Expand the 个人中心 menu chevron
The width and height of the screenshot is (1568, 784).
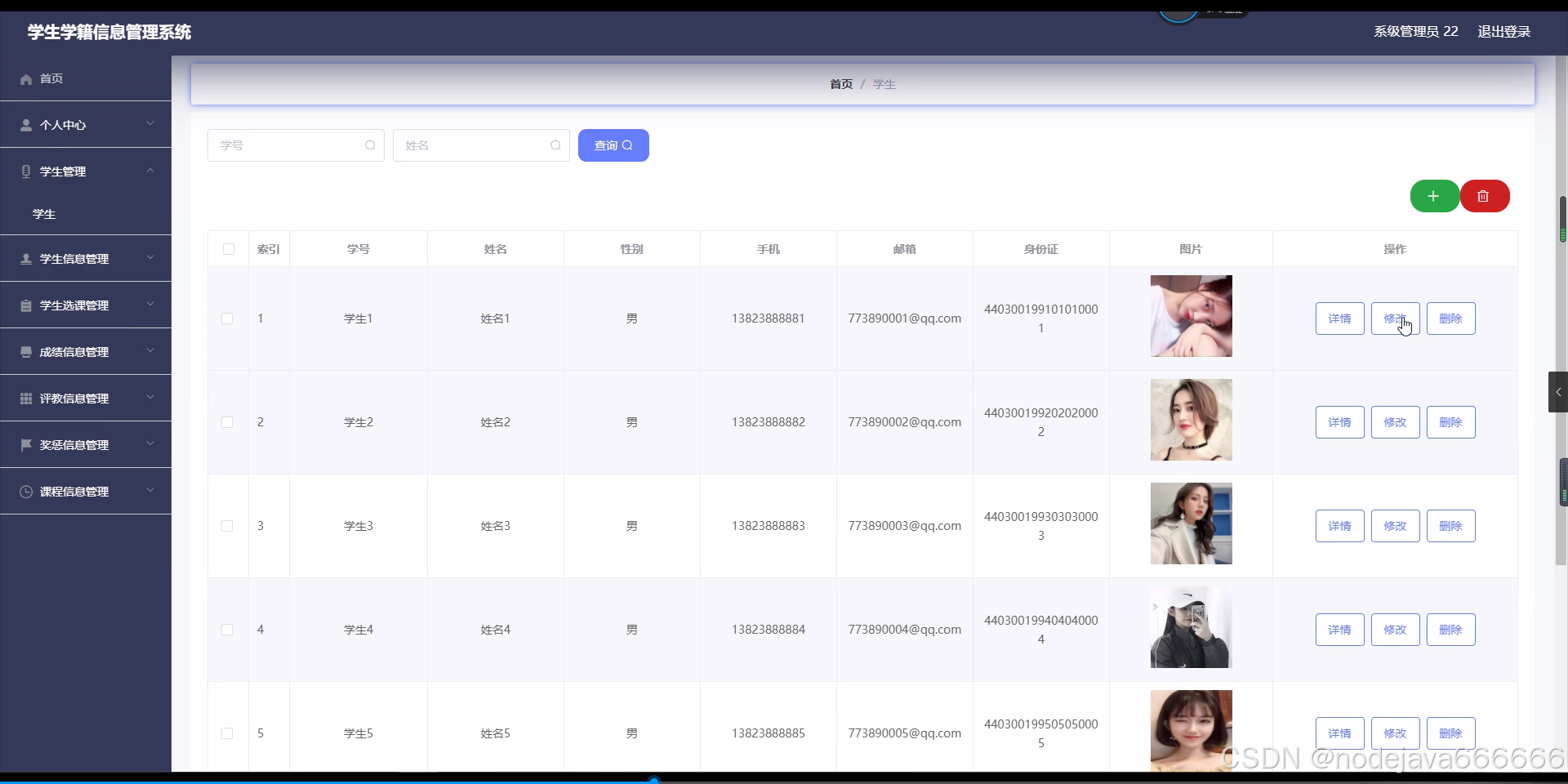point(150,123)
